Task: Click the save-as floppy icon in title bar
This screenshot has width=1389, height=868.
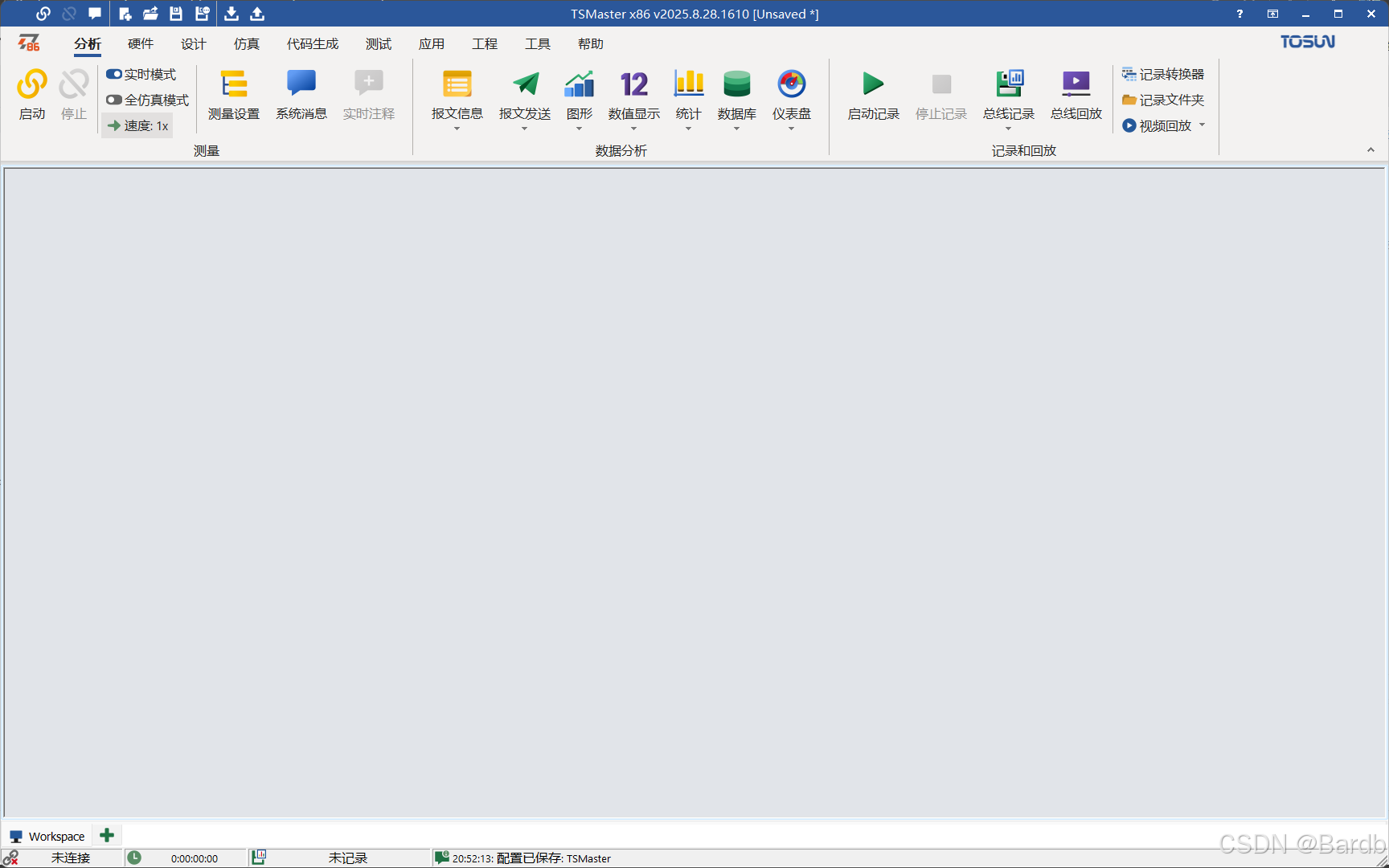Action: [x=202, y=14]
